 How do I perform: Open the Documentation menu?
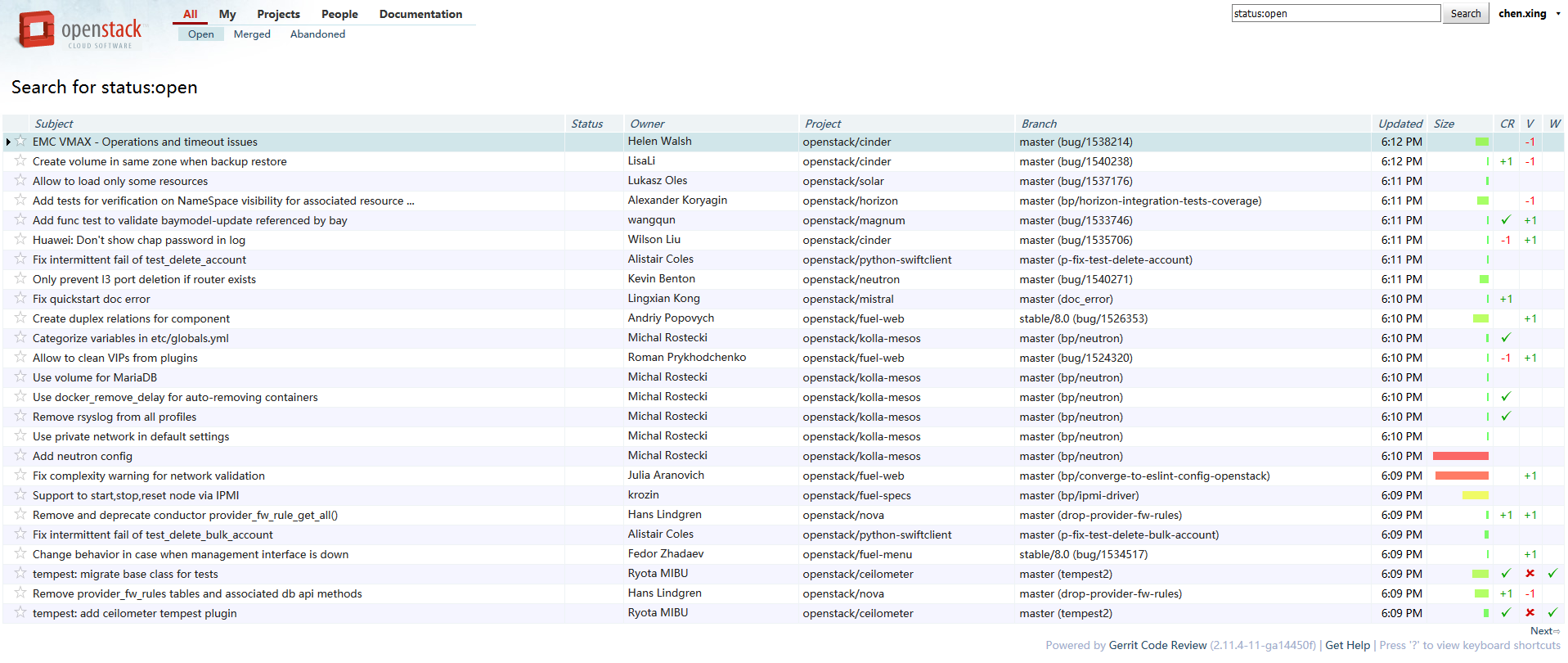(420, 14)
